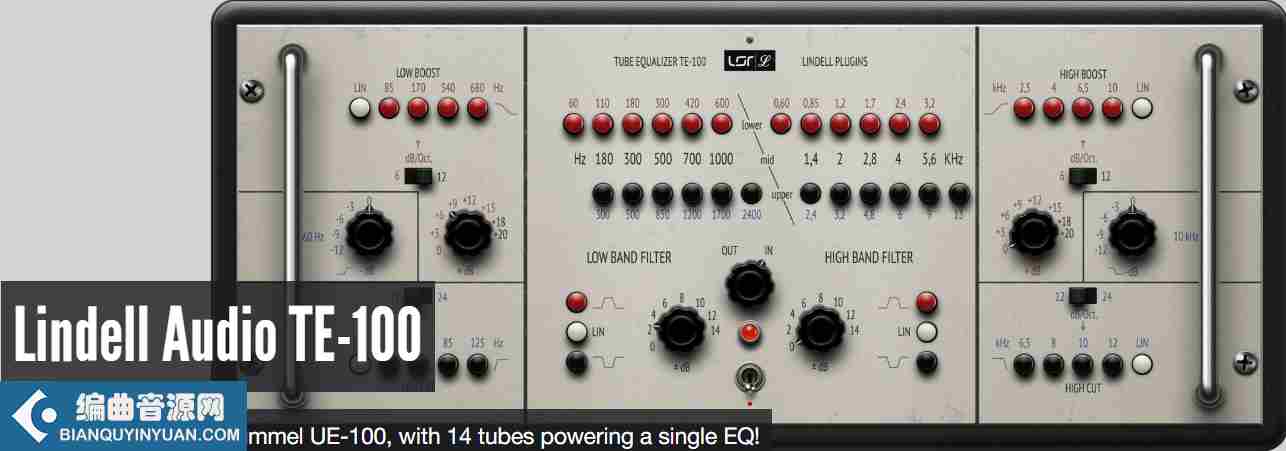The width and height of the screenshot is (1286, 451).
Task: Select Low Band Filter LIN button
Action: click(577, 332)
